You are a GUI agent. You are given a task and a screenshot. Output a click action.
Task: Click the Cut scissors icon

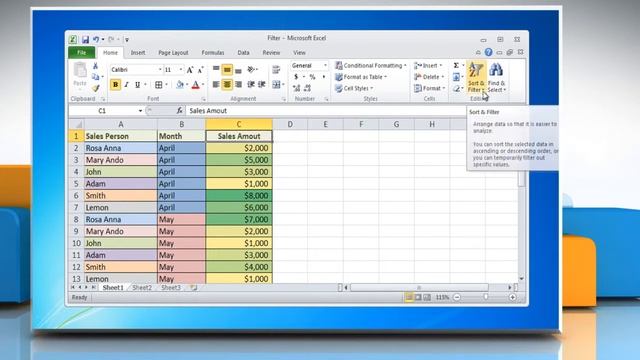click(x=95, y=66)
